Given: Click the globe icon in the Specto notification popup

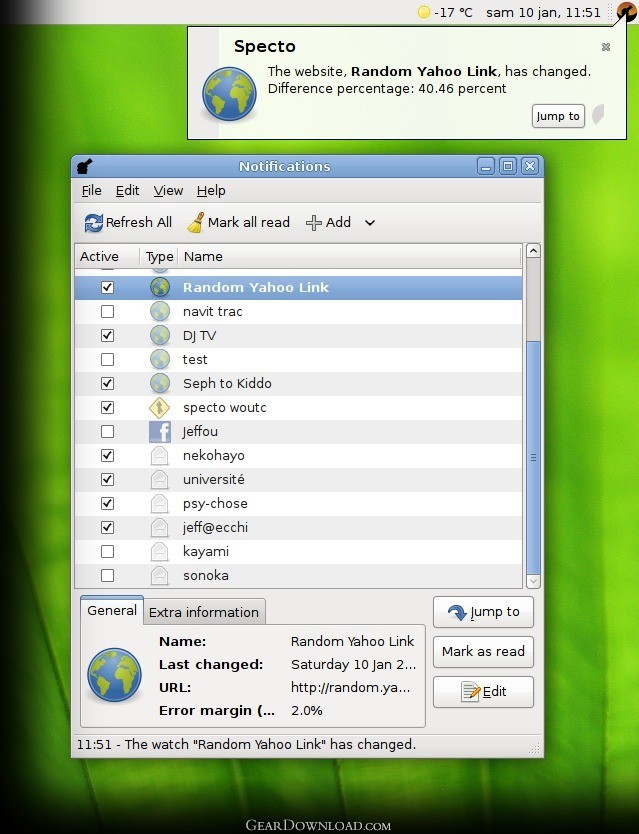Looking at the screenshot, I should point(229,94).
